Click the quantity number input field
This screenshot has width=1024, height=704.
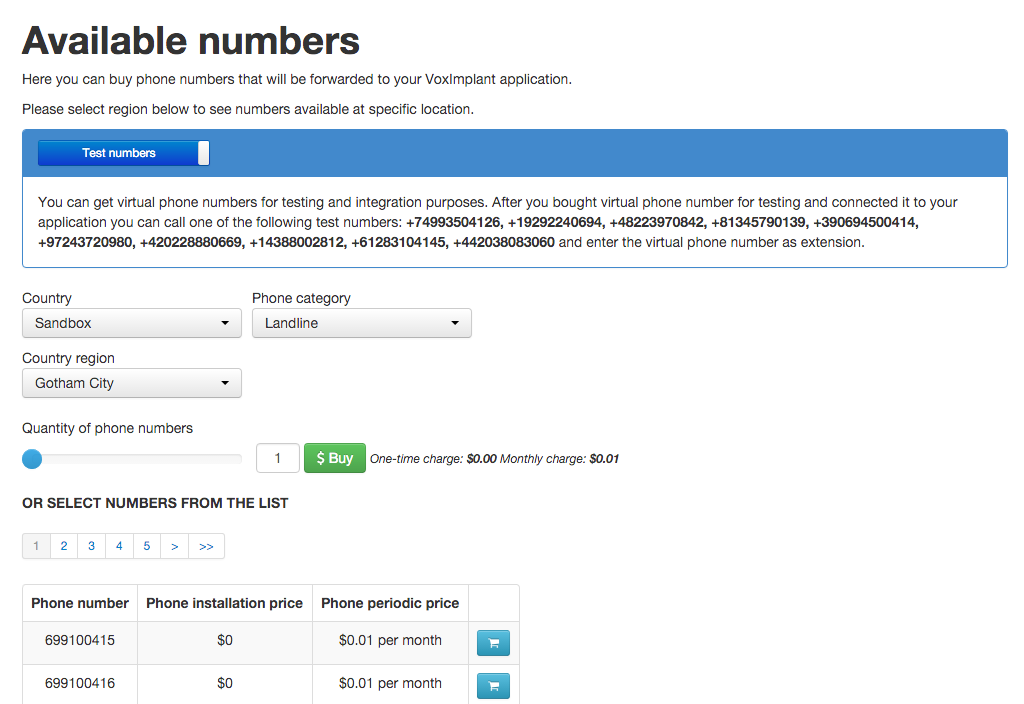pos(278,458)
